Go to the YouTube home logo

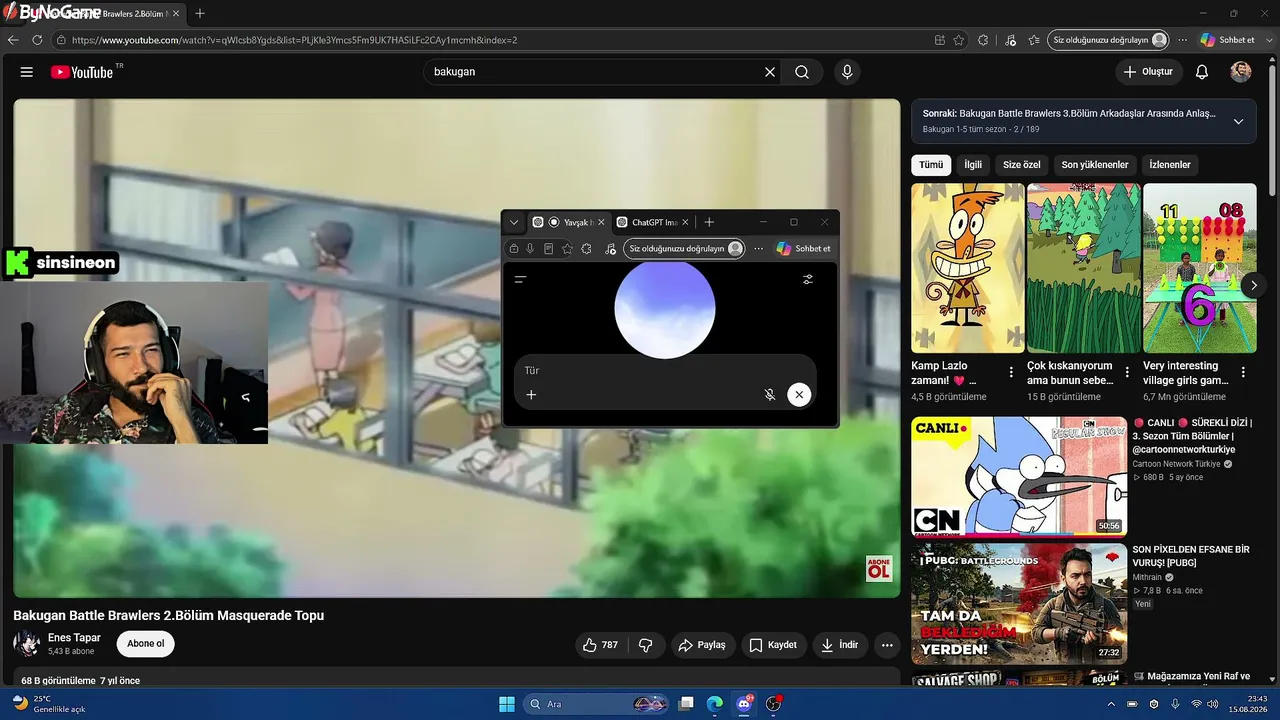(x=82, y=72)
